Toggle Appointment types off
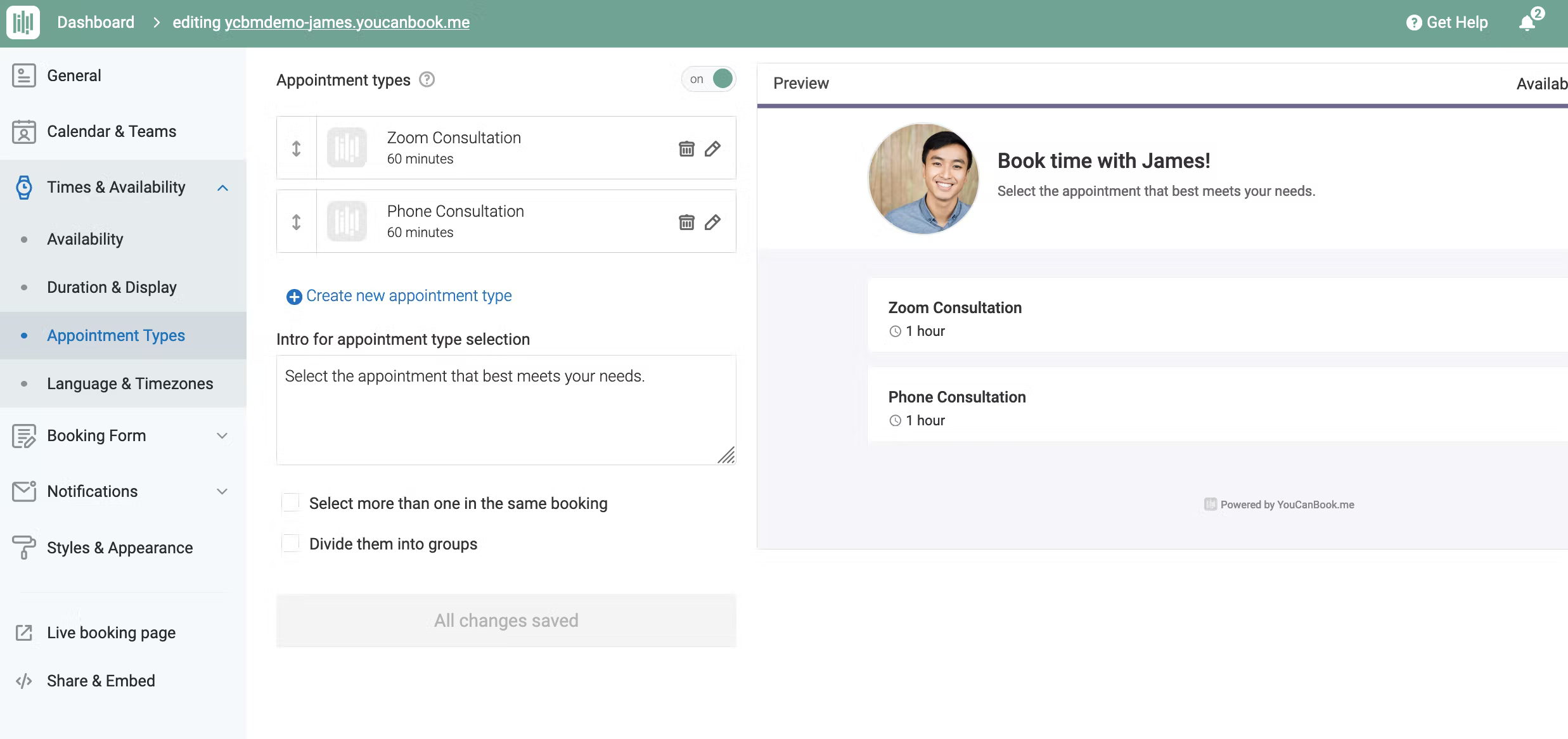This screenshot has width=1568, height=739. tap(709, 79)
